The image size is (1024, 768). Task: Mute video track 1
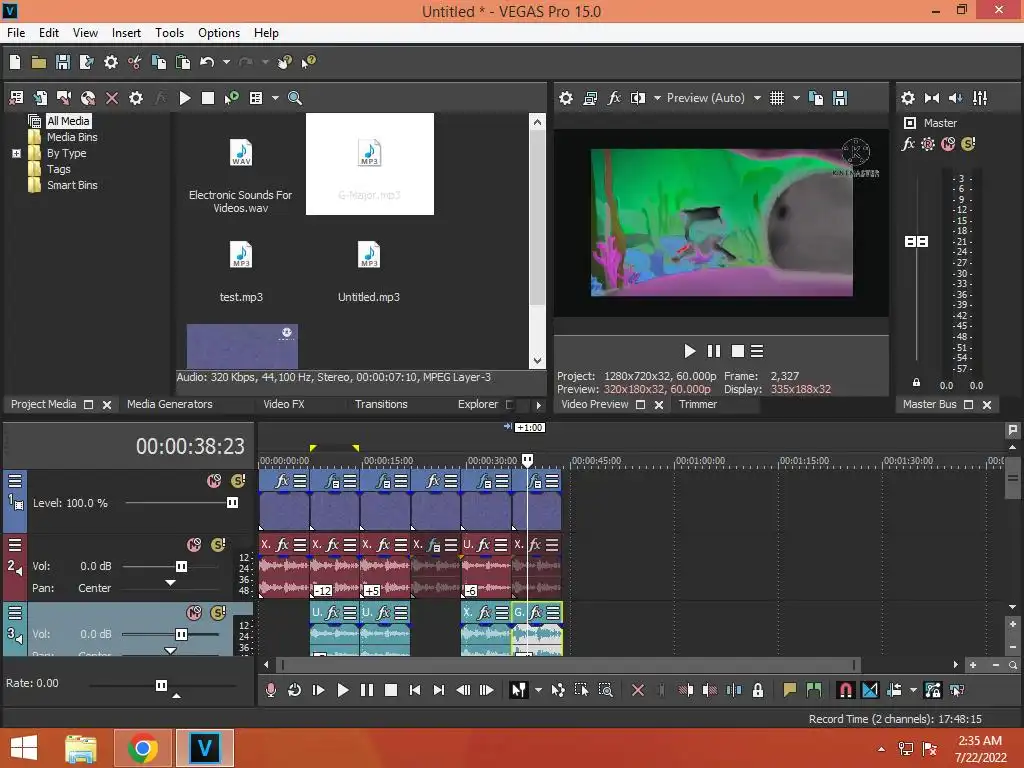pyautogui.click(x=214, y=481)
